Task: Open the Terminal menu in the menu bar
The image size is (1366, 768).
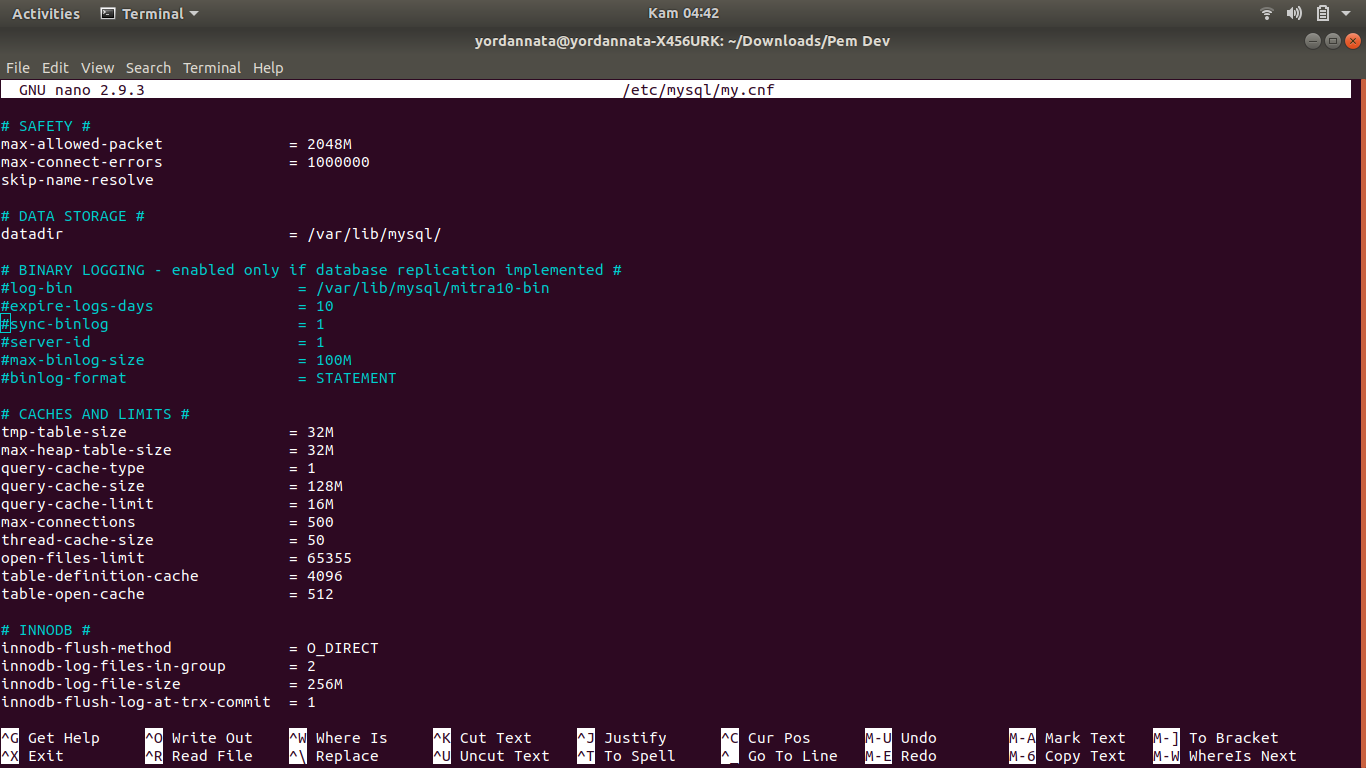Action: (x=212, y=68)
